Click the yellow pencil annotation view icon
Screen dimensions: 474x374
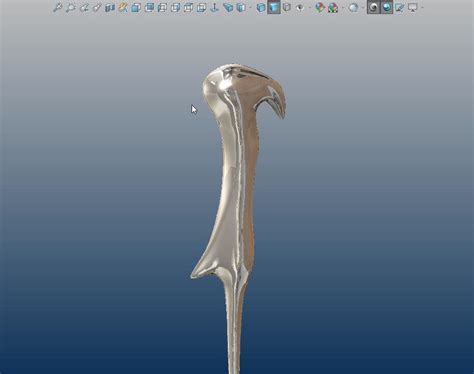click(123, 8)
